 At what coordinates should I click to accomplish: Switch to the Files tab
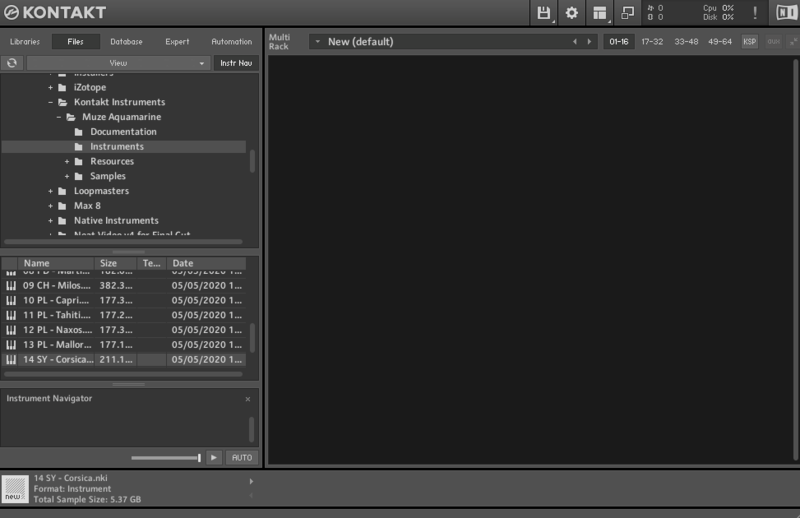[76, 42]
